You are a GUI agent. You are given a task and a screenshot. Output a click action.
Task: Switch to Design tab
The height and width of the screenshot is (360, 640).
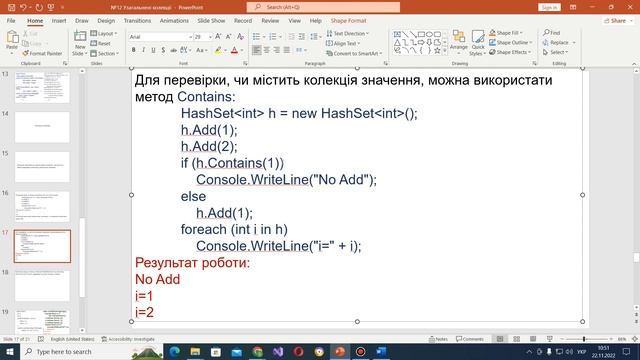click(x=106, y=20)
